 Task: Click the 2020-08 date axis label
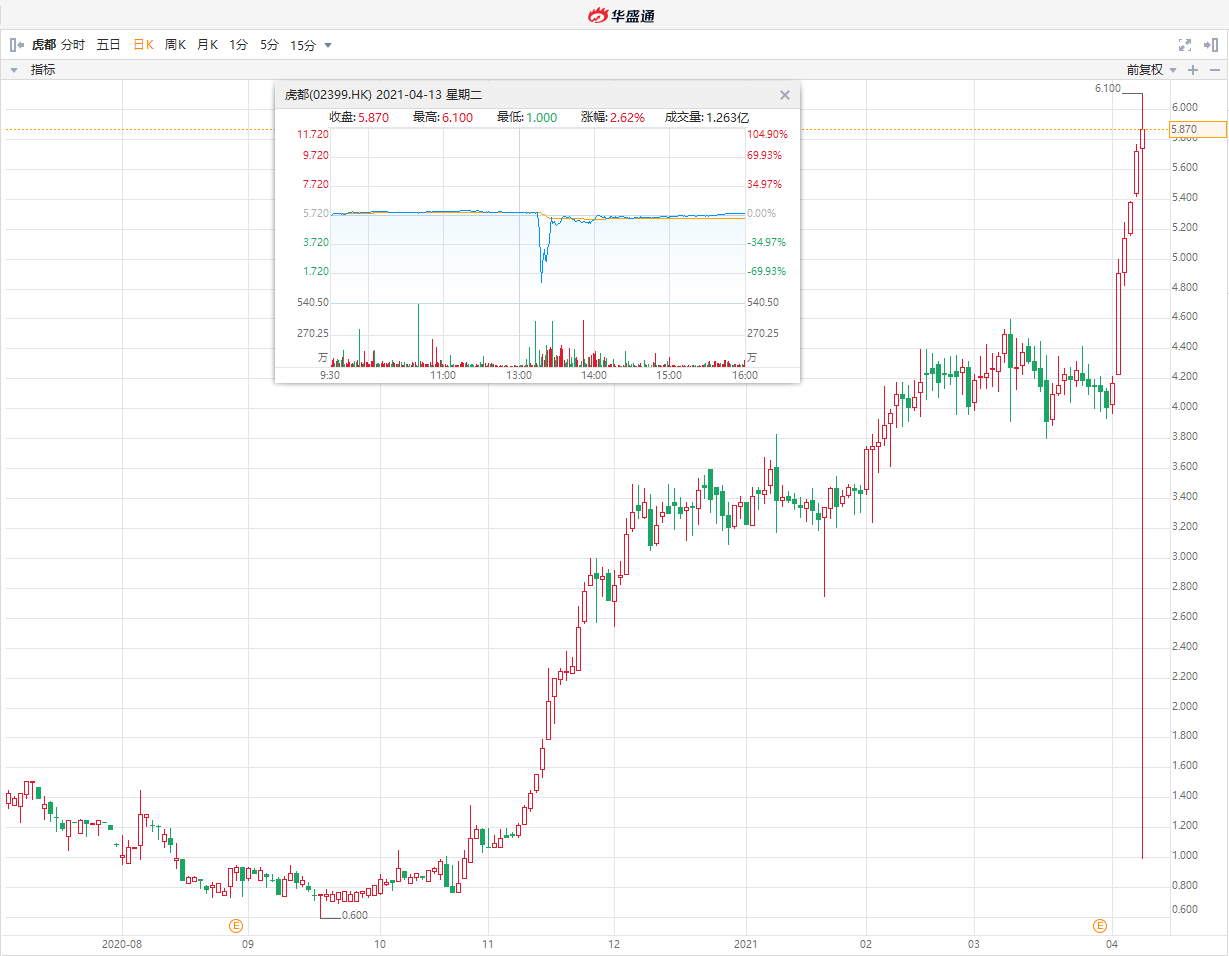[x=122, y=944]
